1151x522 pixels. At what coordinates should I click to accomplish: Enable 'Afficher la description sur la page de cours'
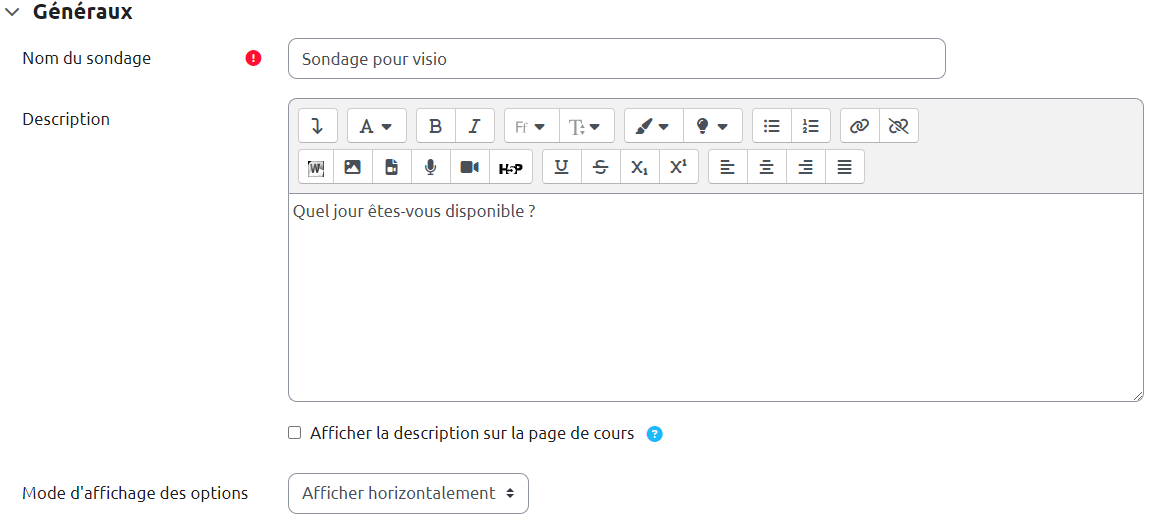(294, 433)
